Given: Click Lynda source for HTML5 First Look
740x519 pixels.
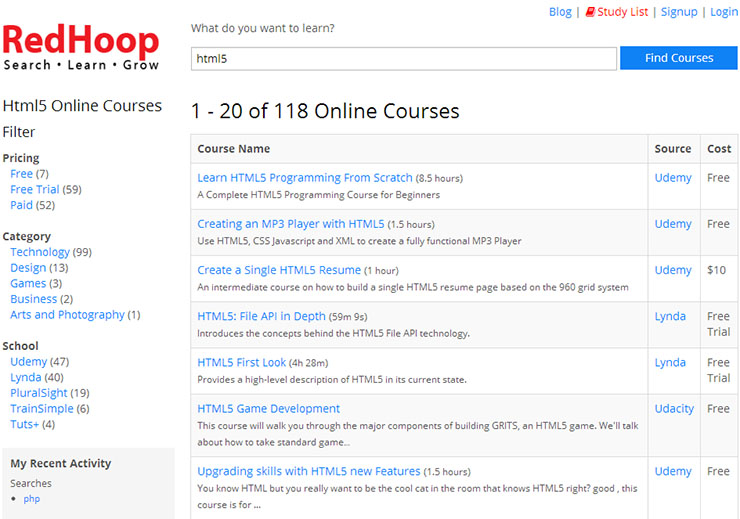Looking at the screenshot, I should [x=670, y=362].
